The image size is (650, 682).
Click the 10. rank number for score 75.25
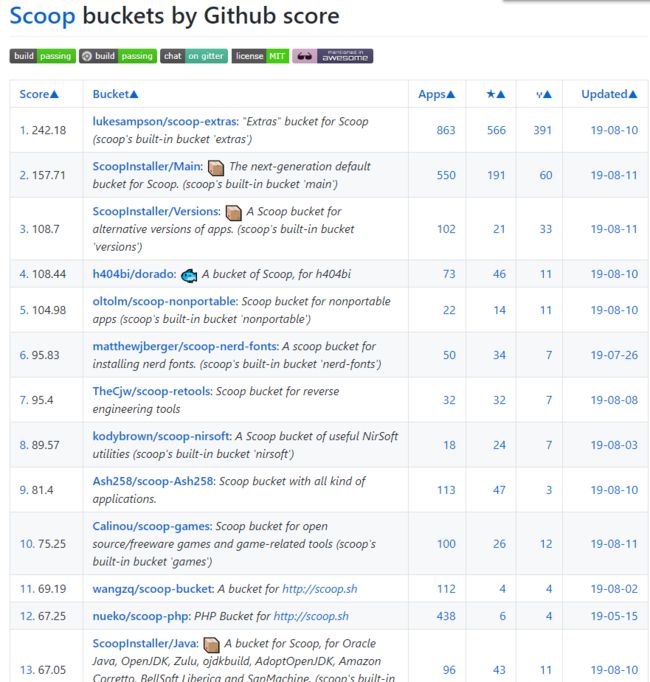[27, 544]
